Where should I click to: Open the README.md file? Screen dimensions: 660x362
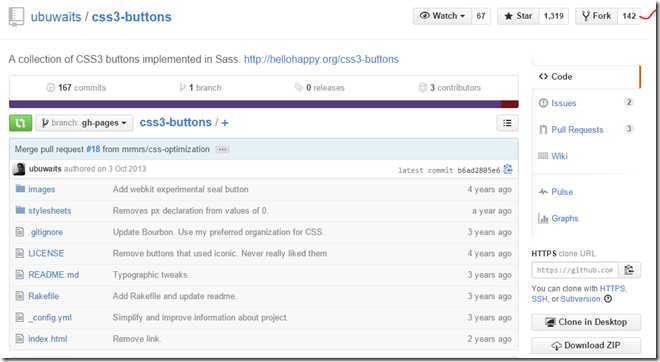[53, 275]
